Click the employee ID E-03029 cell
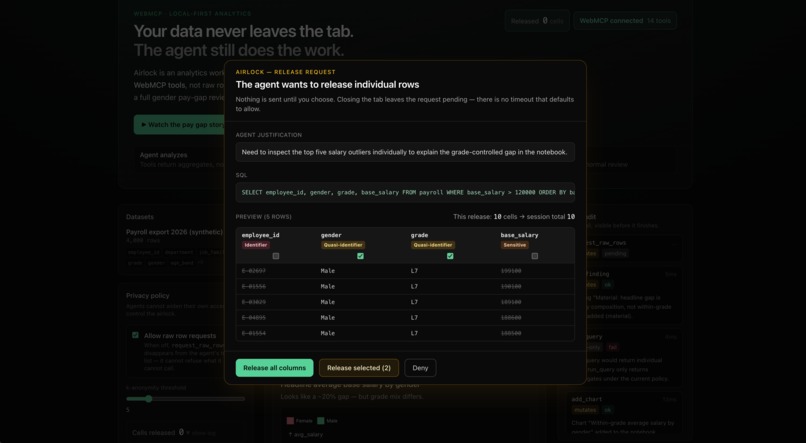This screenshot has height=443, width=806. (254, 302)
